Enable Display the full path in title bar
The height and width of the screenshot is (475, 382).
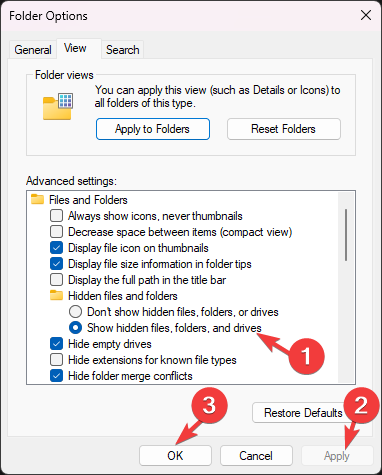click(x=56, y=280)
